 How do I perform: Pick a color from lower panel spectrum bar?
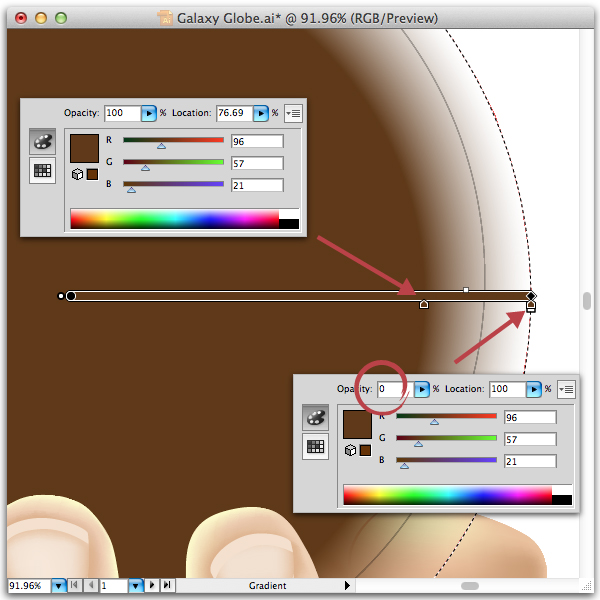tap(447, 495)
